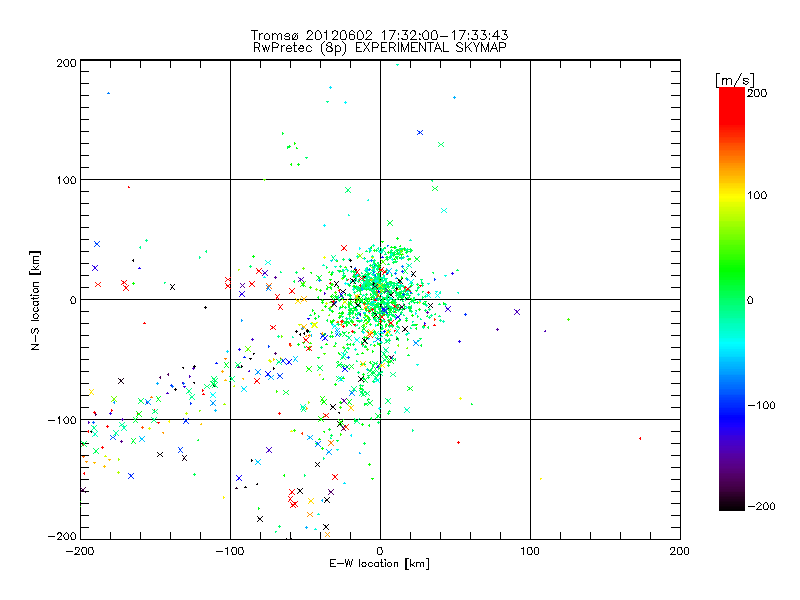Screen dimensions: 800x600
Task: Click the plot origin at the center crosshair
Action: 380,299
